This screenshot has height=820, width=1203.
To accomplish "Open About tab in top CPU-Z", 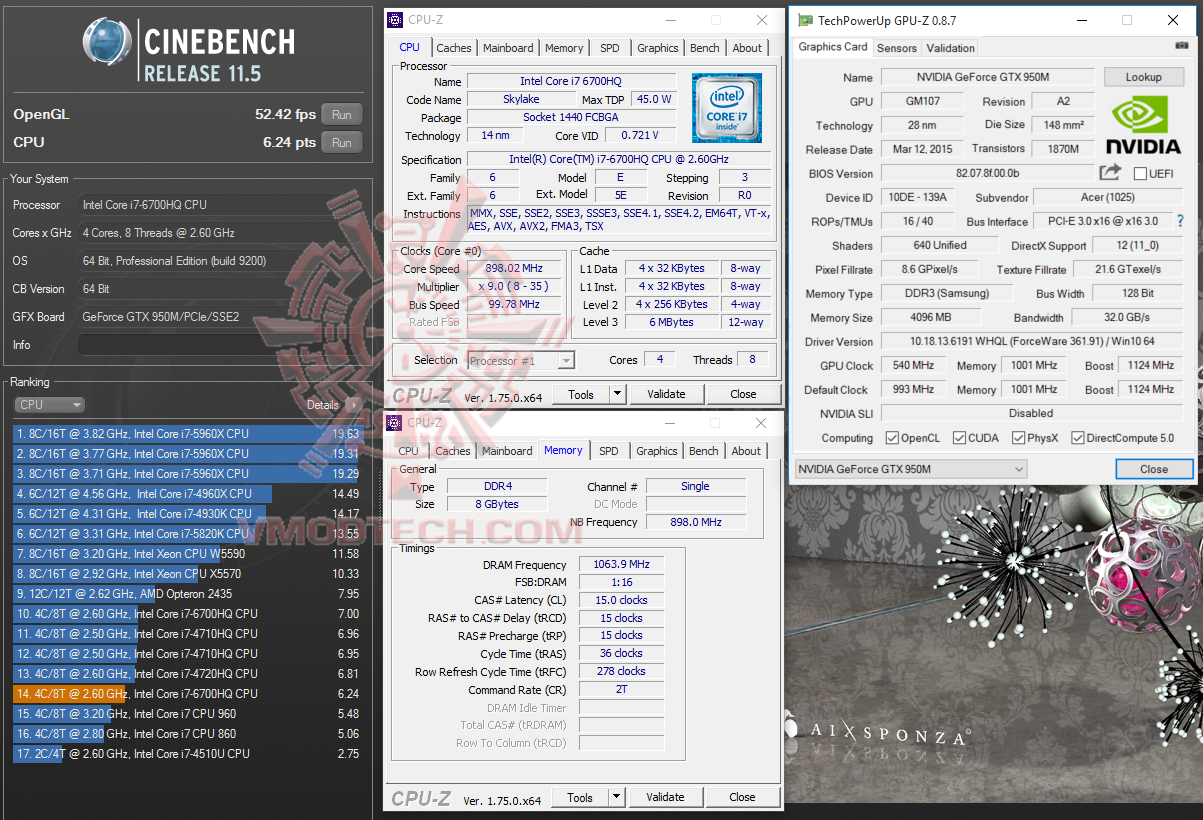I will click(x=747, y=48).
